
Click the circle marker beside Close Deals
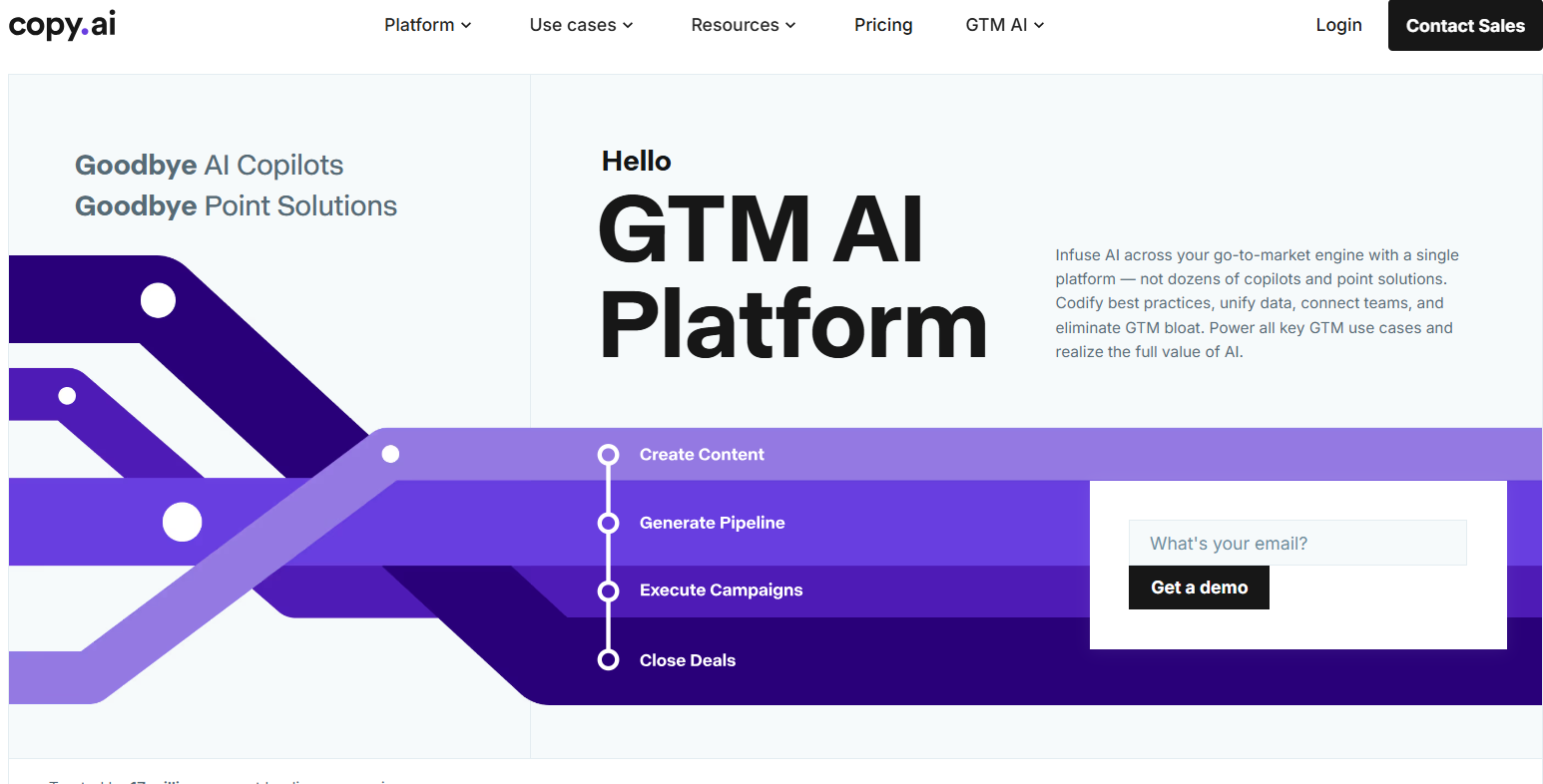[x=608, y=659]
